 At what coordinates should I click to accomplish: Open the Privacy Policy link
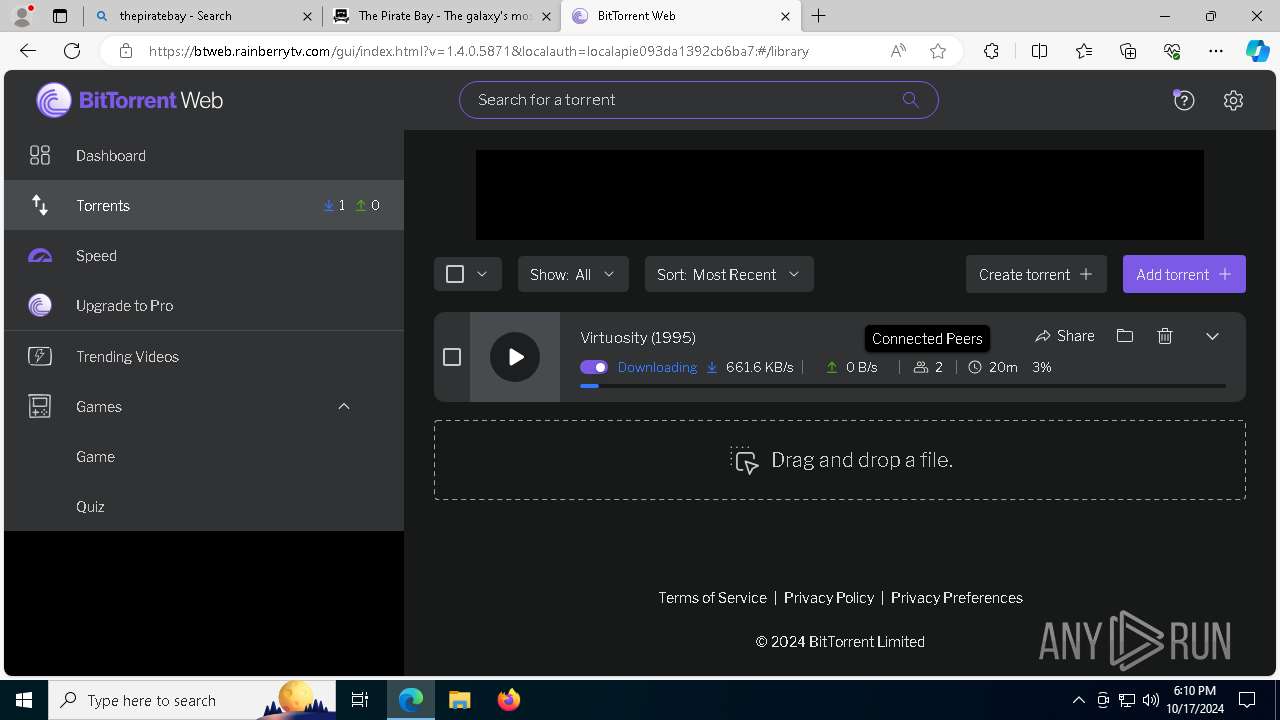click(x=829, y=597)
